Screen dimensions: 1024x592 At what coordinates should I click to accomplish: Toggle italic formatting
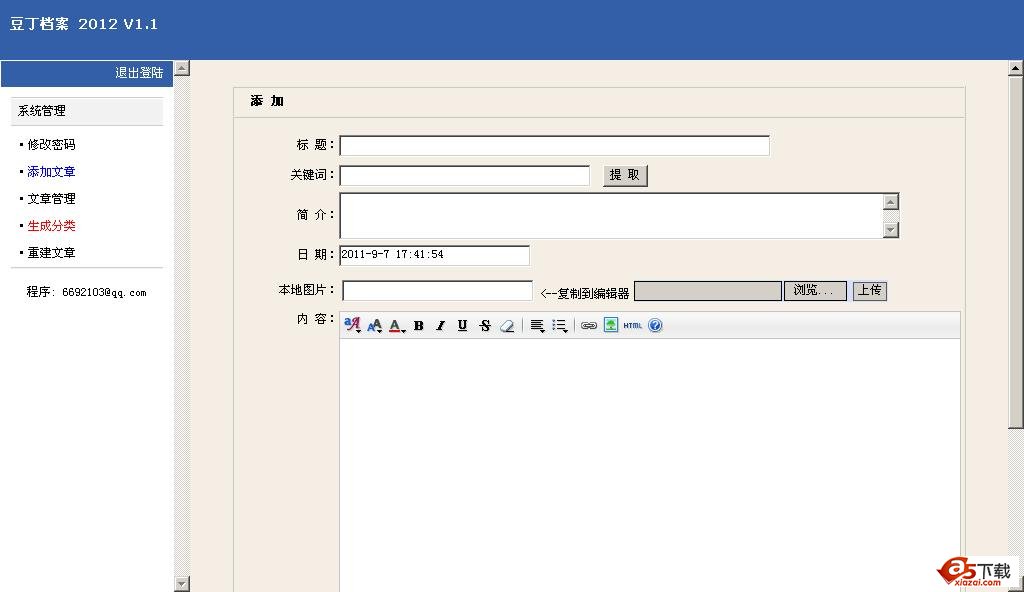pos(441,325)
